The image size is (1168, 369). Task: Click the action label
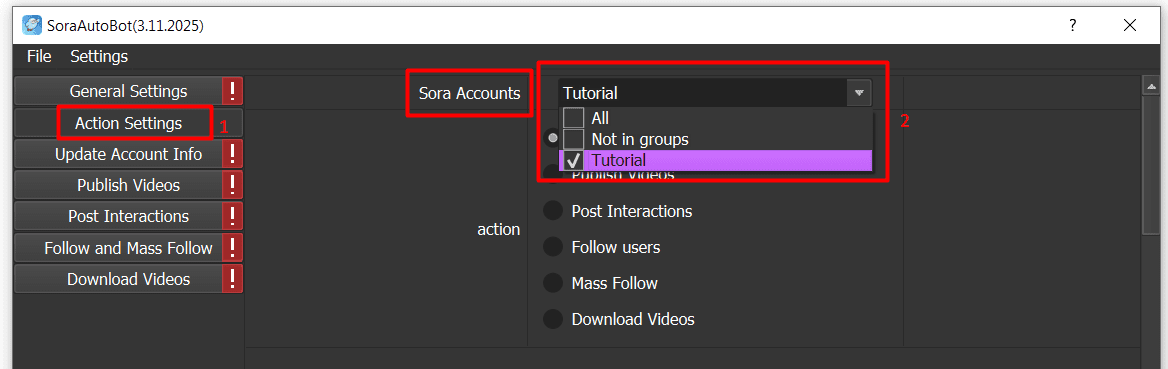tap(498, 230)
